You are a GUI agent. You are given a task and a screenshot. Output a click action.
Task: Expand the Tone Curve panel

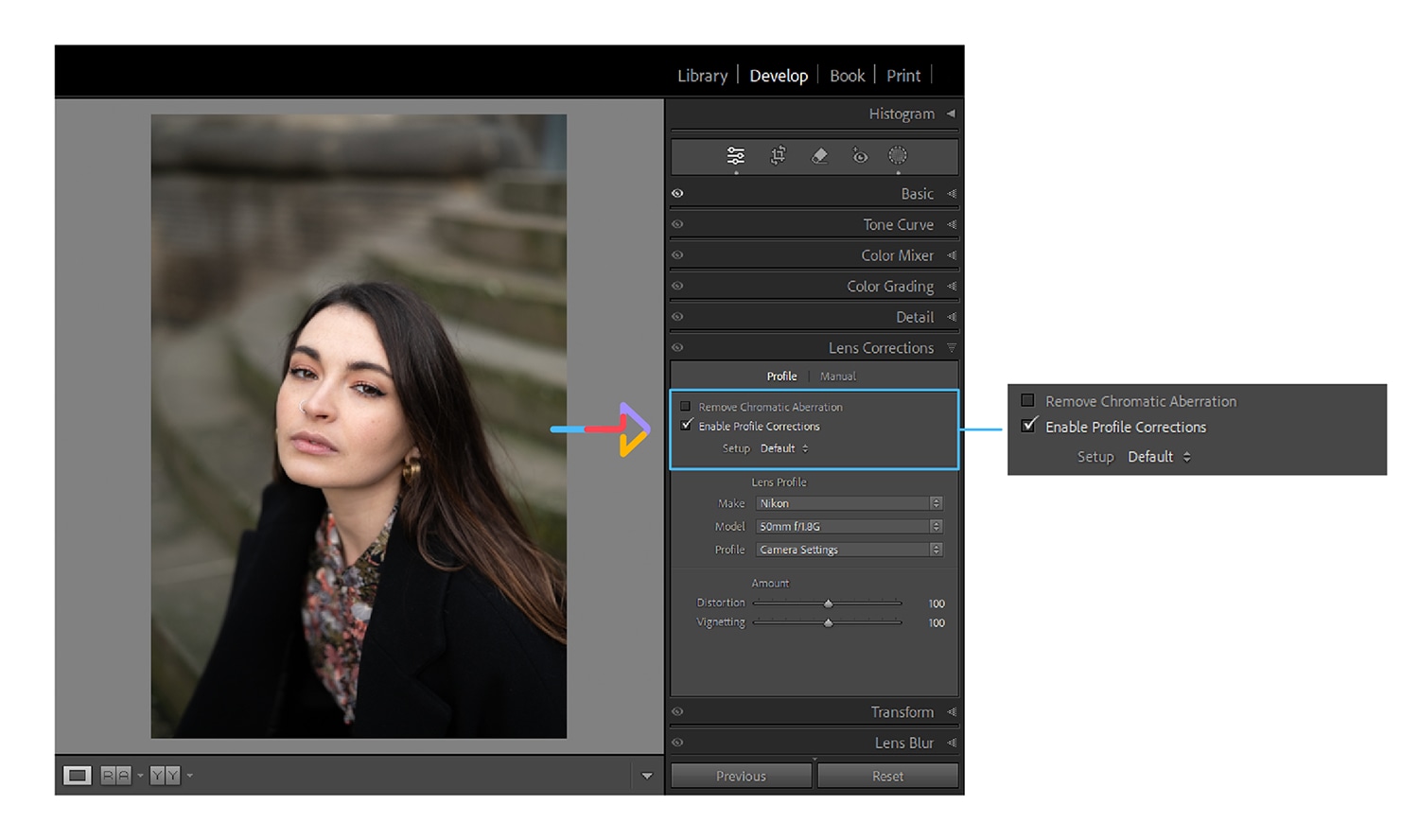click(898, 224)
